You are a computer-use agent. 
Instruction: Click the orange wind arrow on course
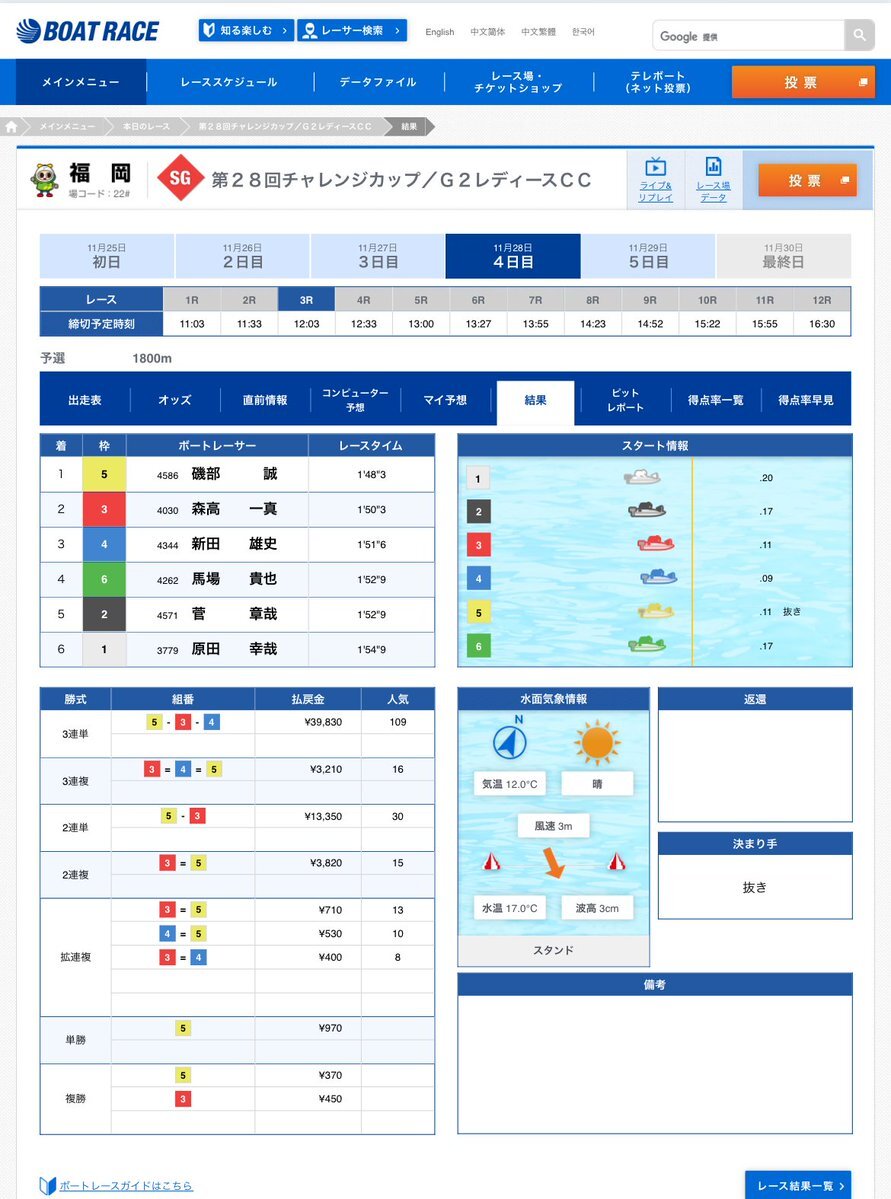point(554,862)
